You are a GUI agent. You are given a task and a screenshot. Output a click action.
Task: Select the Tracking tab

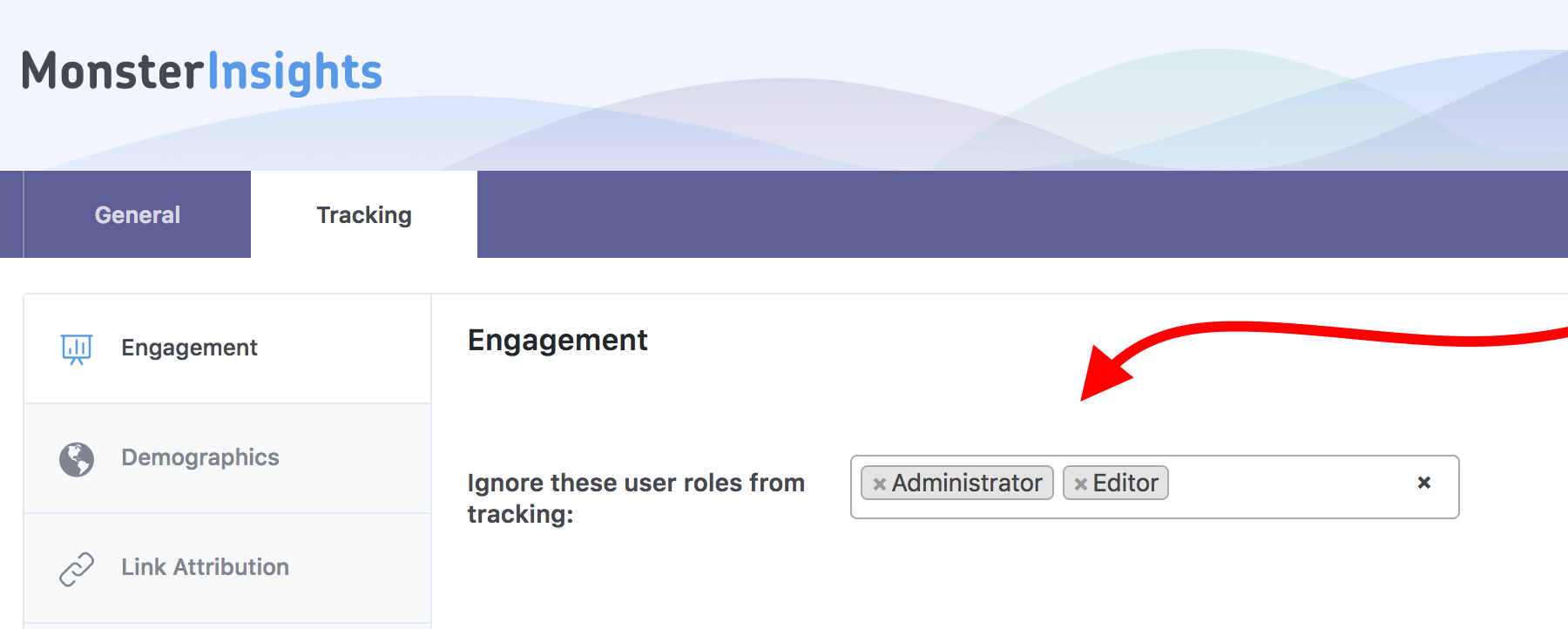(364, 214)
